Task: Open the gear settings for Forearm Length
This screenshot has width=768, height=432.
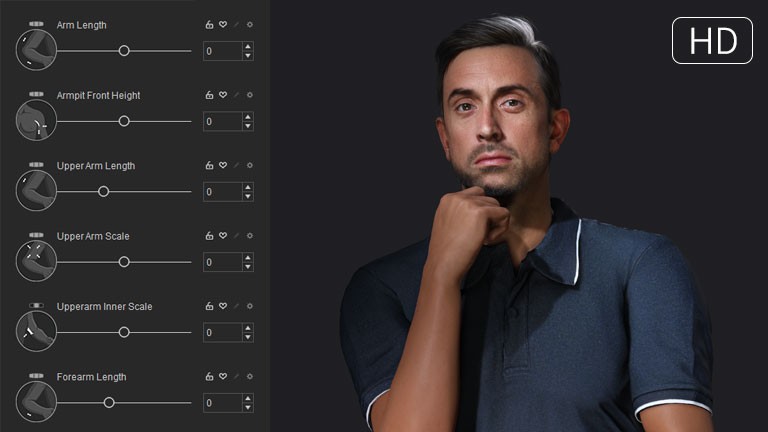Action: 250,377
